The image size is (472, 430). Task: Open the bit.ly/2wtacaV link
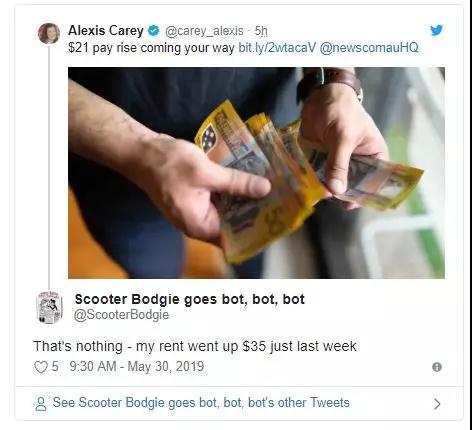277,48
